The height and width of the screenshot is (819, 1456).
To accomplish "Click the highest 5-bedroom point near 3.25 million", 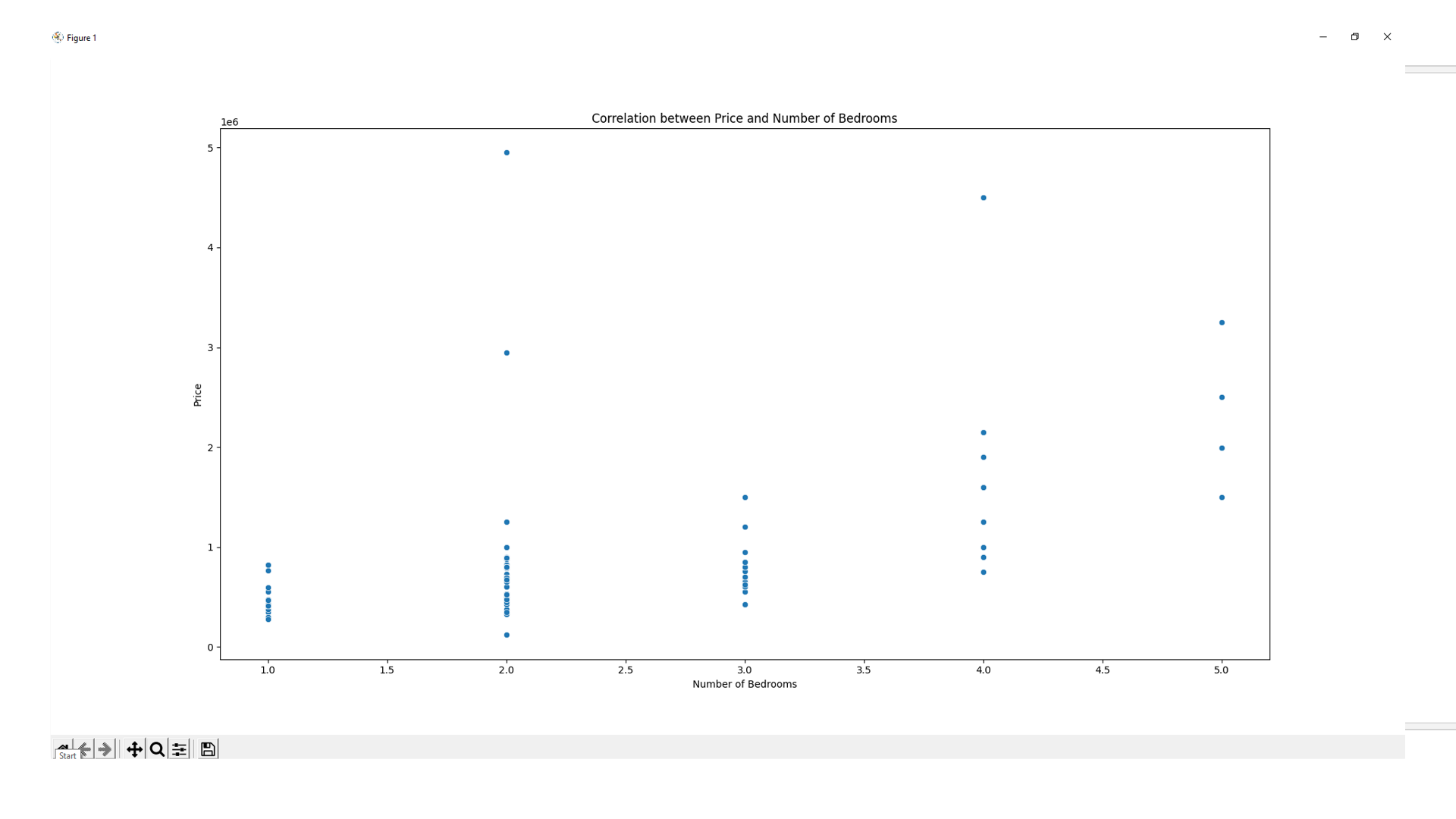I will (x=1222, y=322).
